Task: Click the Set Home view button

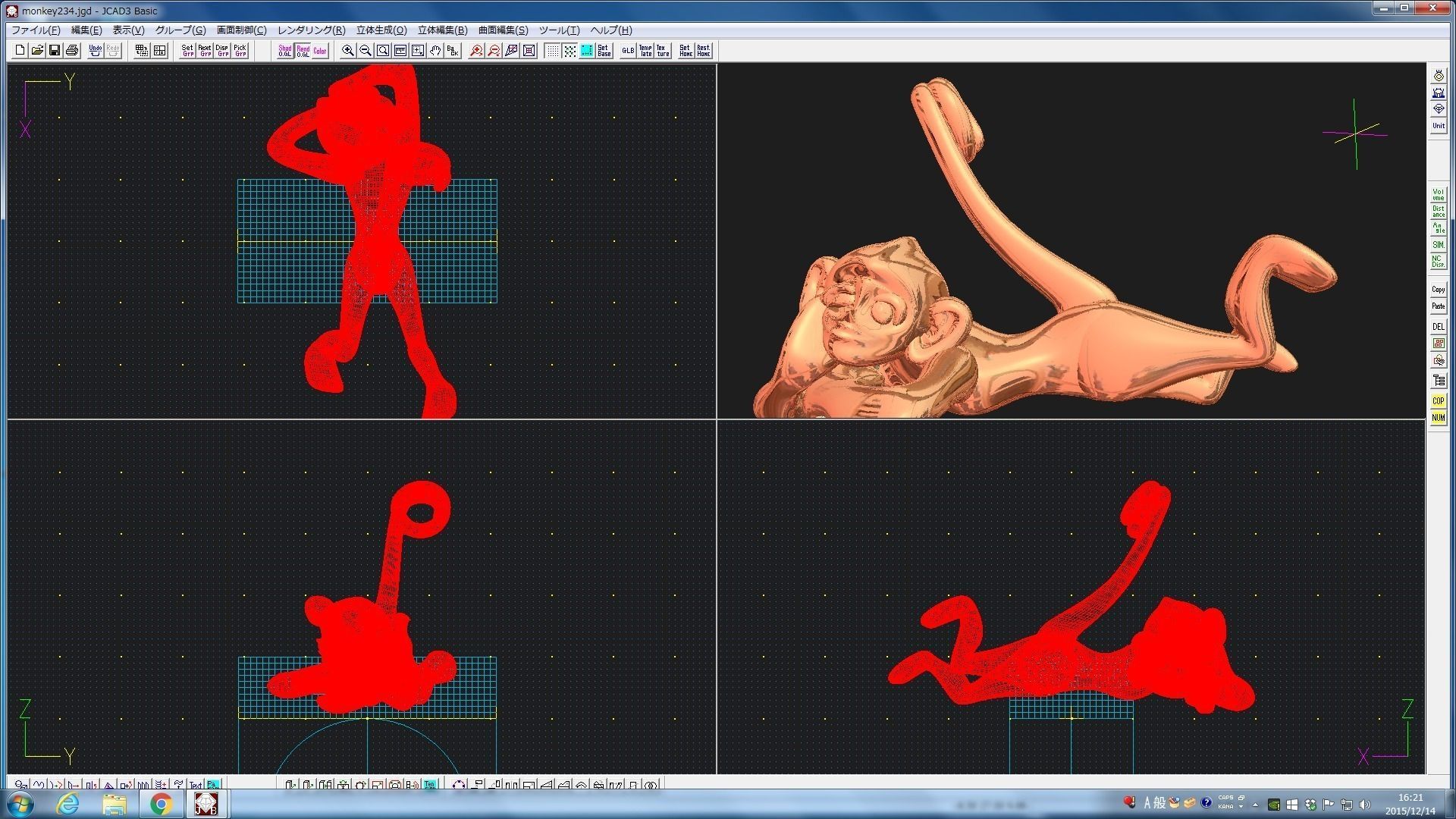Action: tap(686, 51)
